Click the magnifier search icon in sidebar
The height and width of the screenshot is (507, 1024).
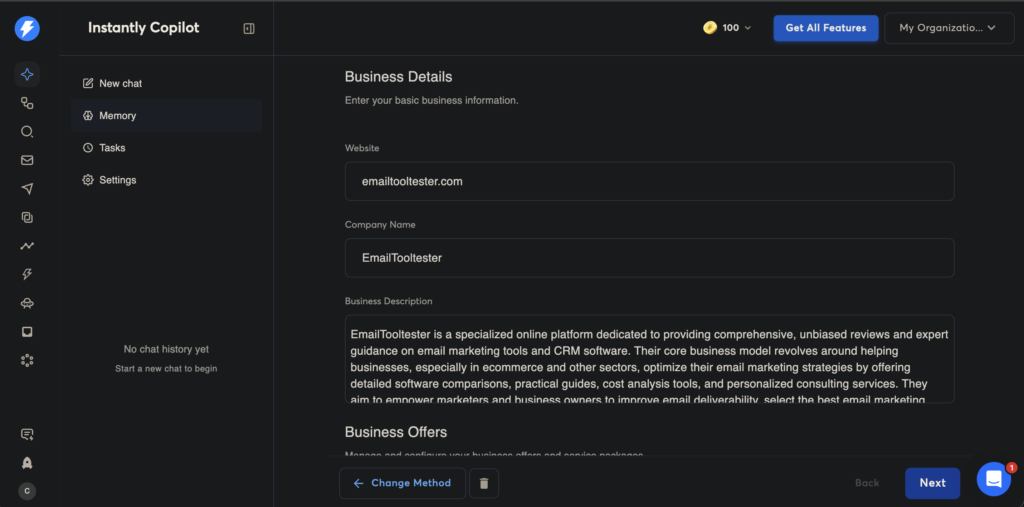coord(27,132)
